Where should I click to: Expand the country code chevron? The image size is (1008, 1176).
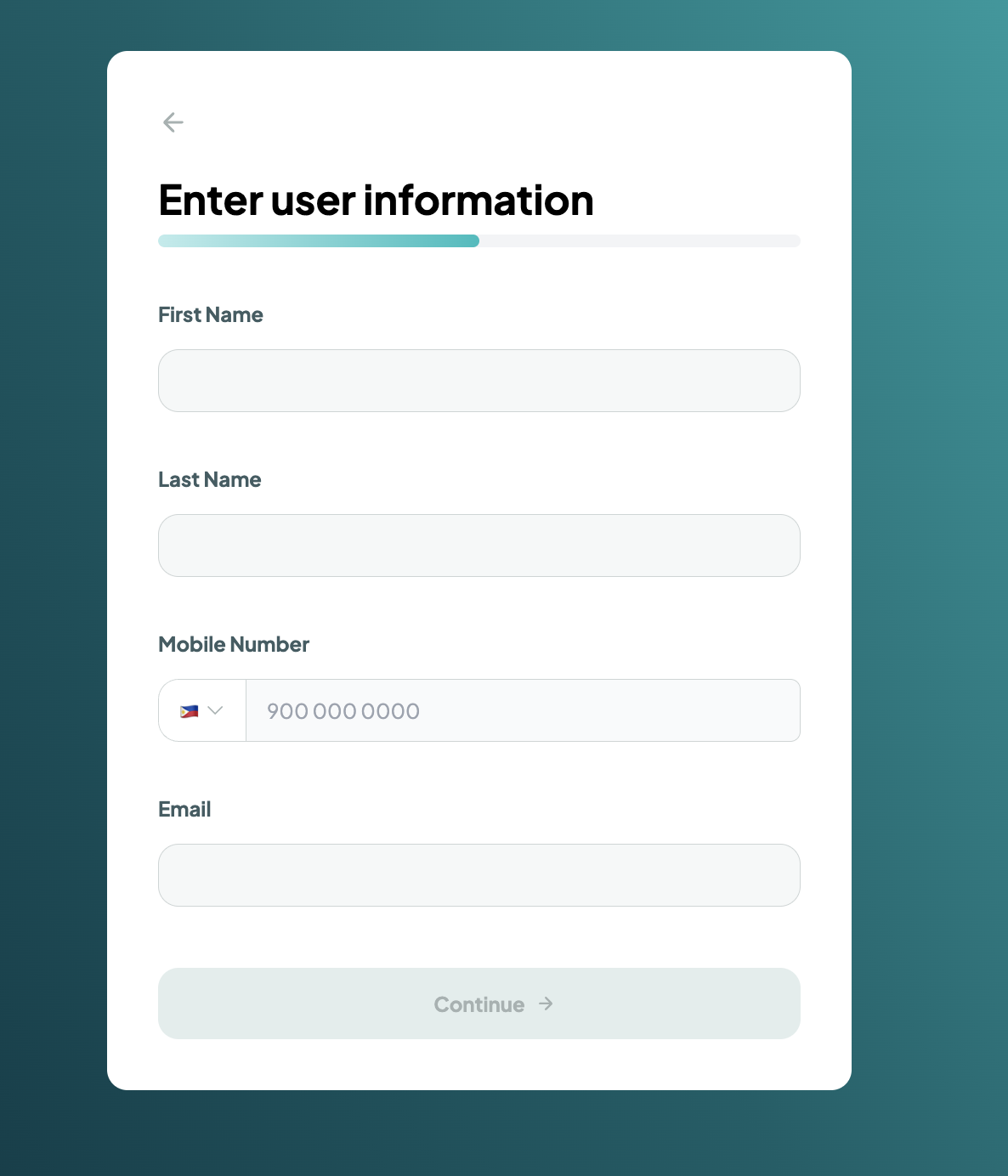click(x=215, y=710)
